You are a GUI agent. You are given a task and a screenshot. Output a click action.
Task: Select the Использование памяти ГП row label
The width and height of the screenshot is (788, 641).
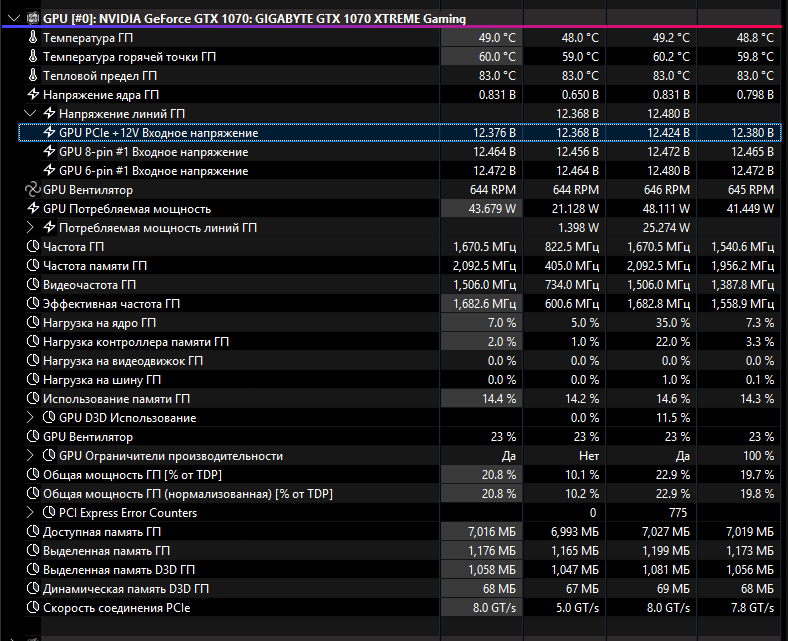tap(117, 399)
